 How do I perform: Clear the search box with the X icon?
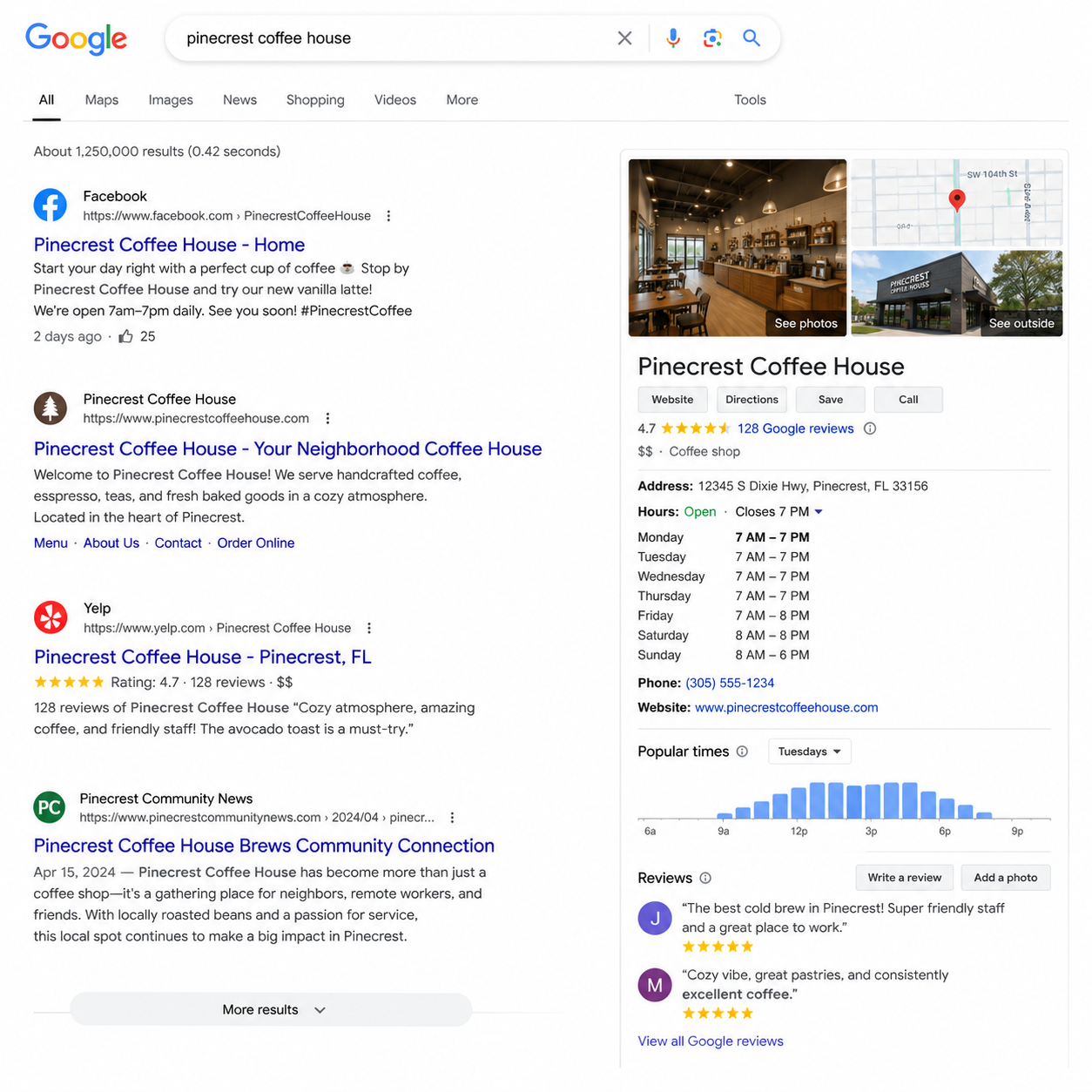pos(624,38)
